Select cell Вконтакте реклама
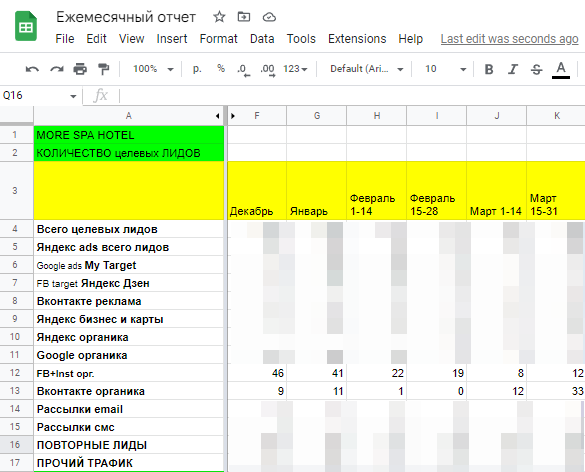The height and width of the screenshot is (472, 585). (x=129, y=301)
